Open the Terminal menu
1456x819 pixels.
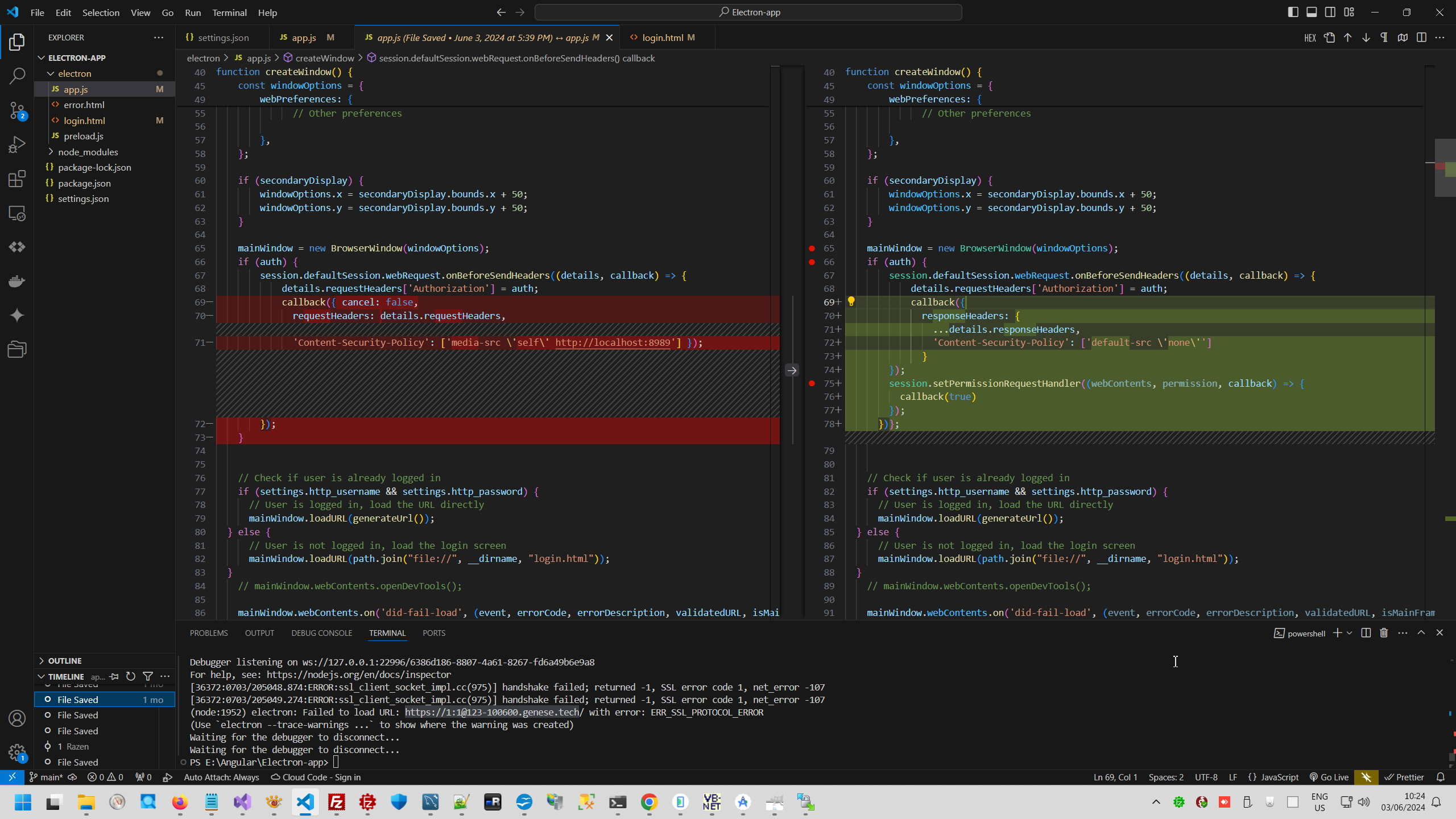point(229,13)
